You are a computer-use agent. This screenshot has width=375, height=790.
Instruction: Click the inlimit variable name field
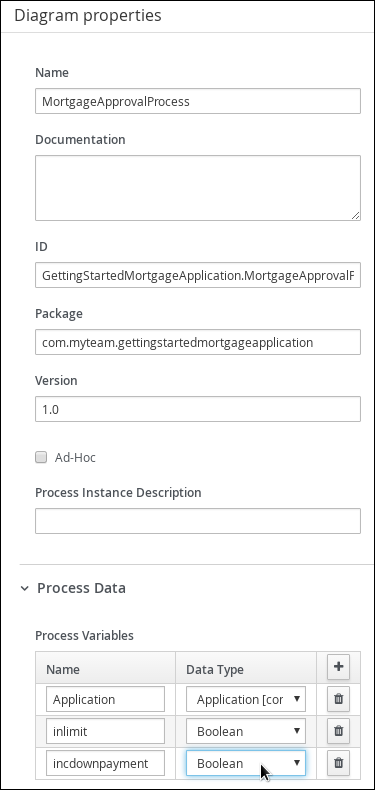coord(105,731)
